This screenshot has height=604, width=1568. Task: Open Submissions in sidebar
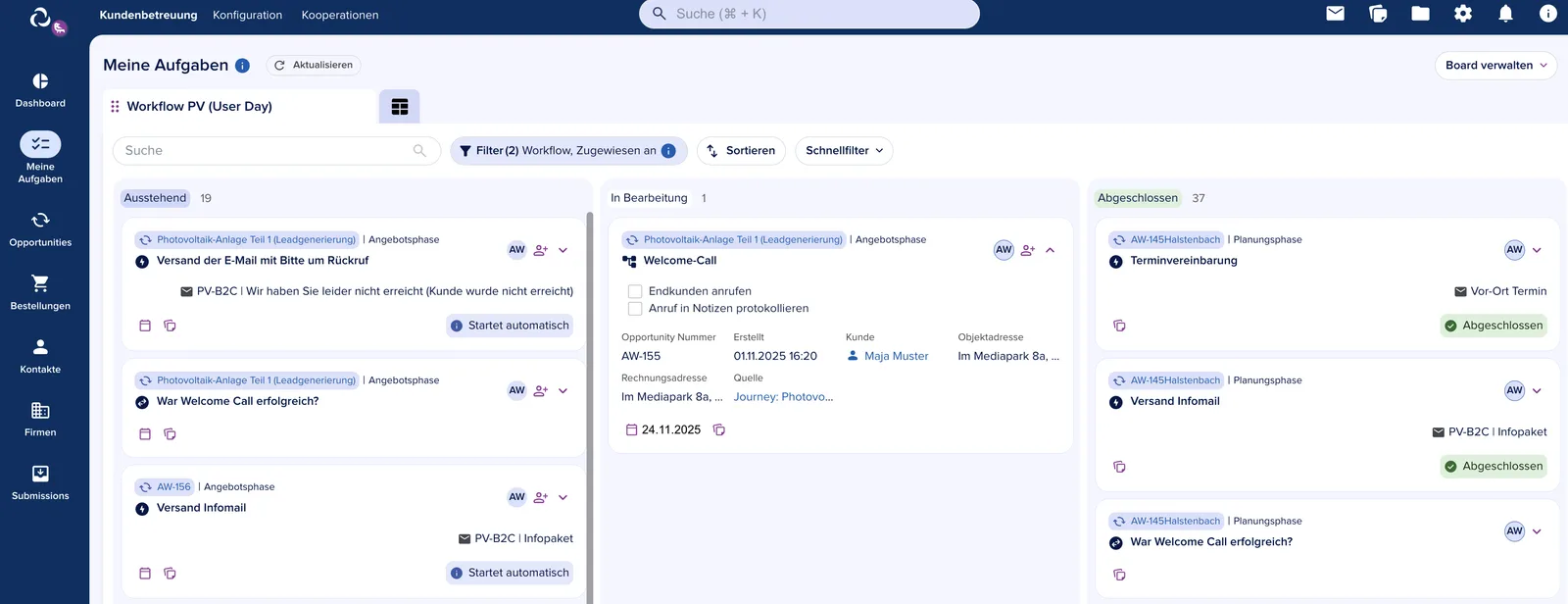tap(40, 482)
